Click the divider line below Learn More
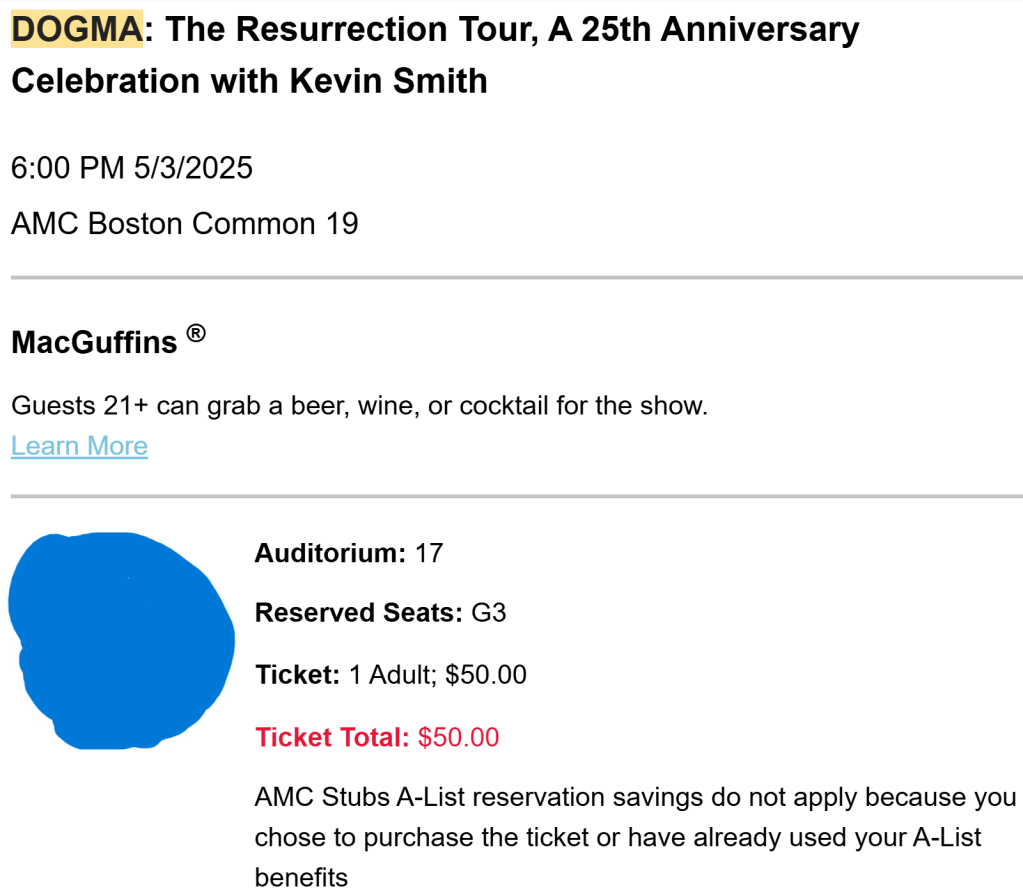The width and height of the screenshot is (1023, 891). coord(516,496)
